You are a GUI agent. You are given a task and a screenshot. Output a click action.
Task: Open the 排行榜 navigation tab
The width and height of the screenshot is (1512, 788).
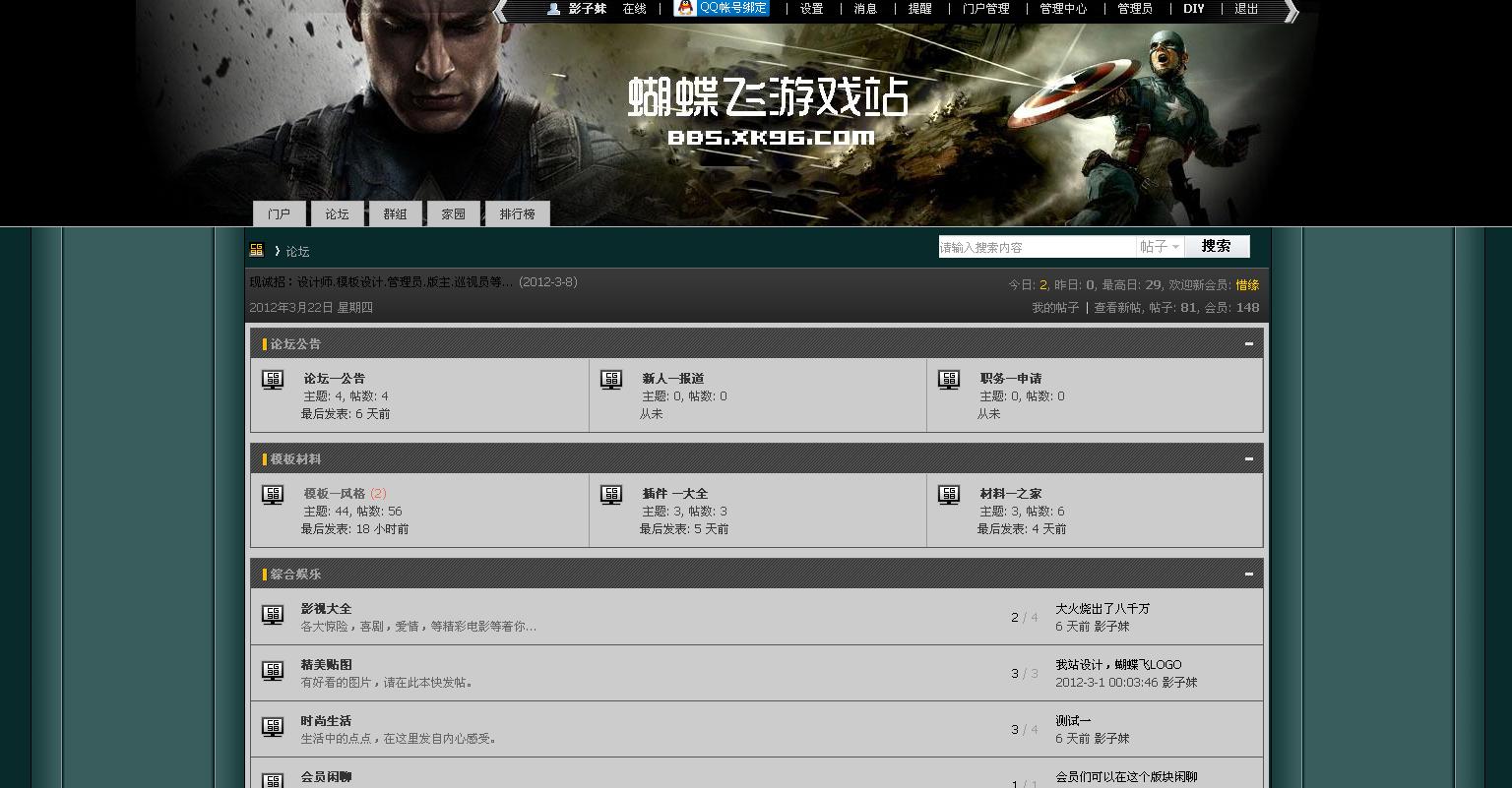point(518,213)
